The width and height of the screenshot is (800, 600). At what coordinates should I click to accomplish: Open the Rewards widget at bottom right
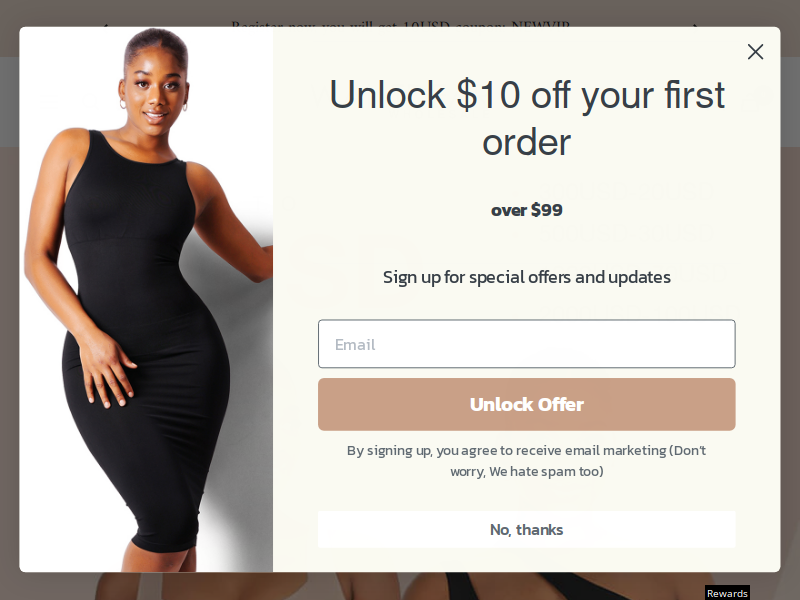point(727,593)
